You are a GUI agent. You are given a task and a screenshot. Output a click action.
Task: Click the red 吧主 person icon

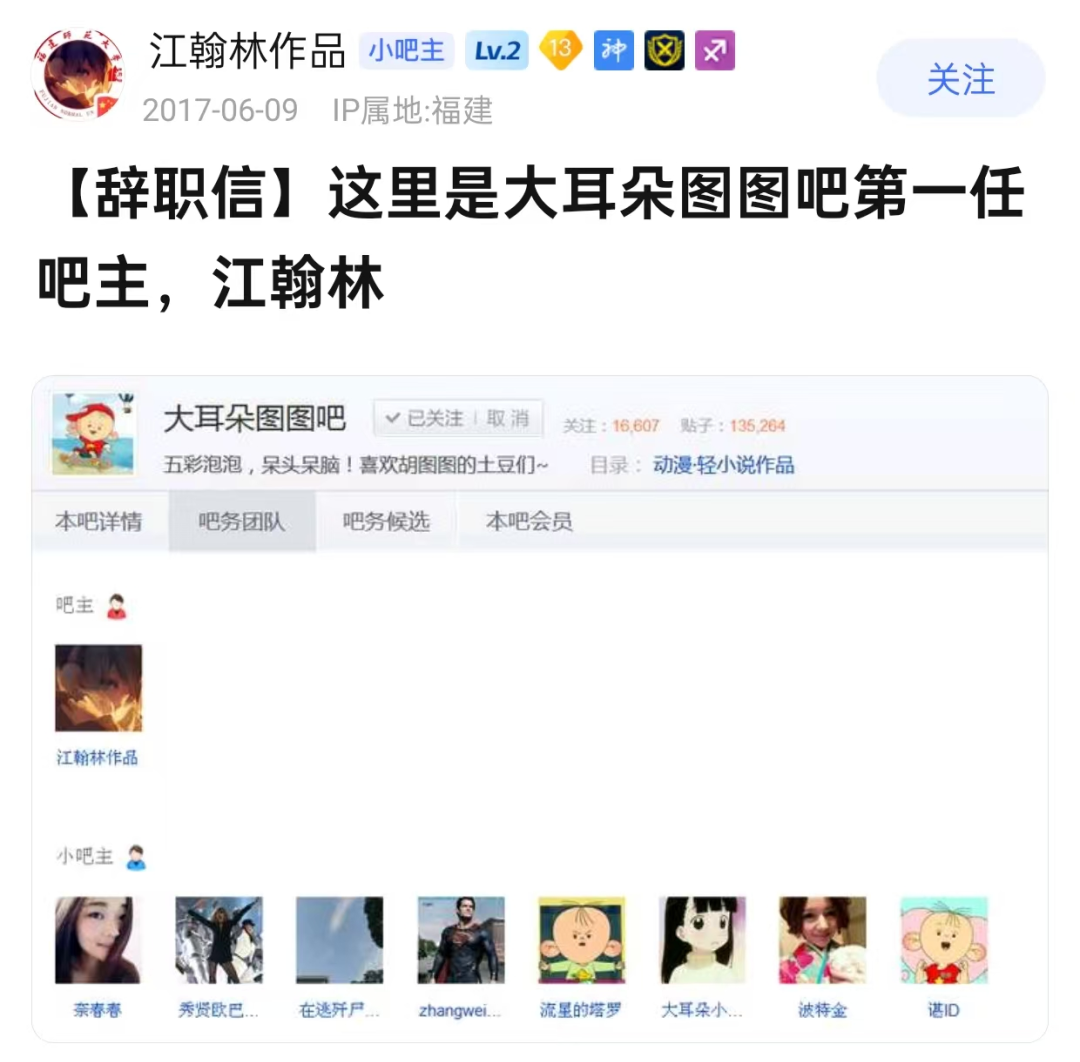pos(117,606)
